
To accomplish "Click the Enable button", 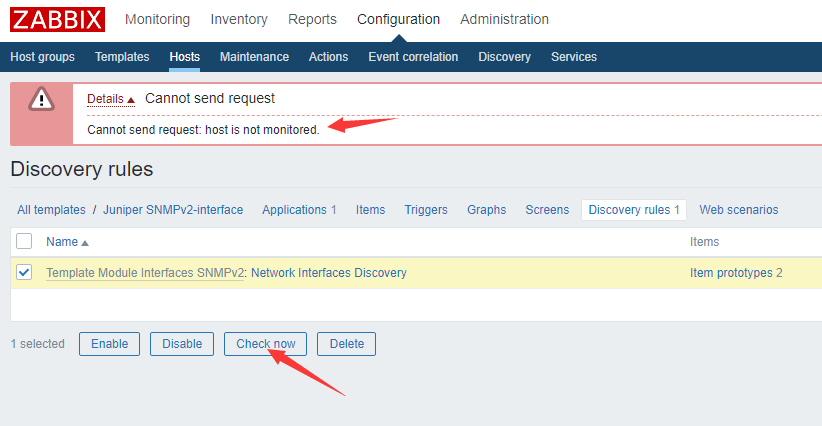I will coord(110,344).
